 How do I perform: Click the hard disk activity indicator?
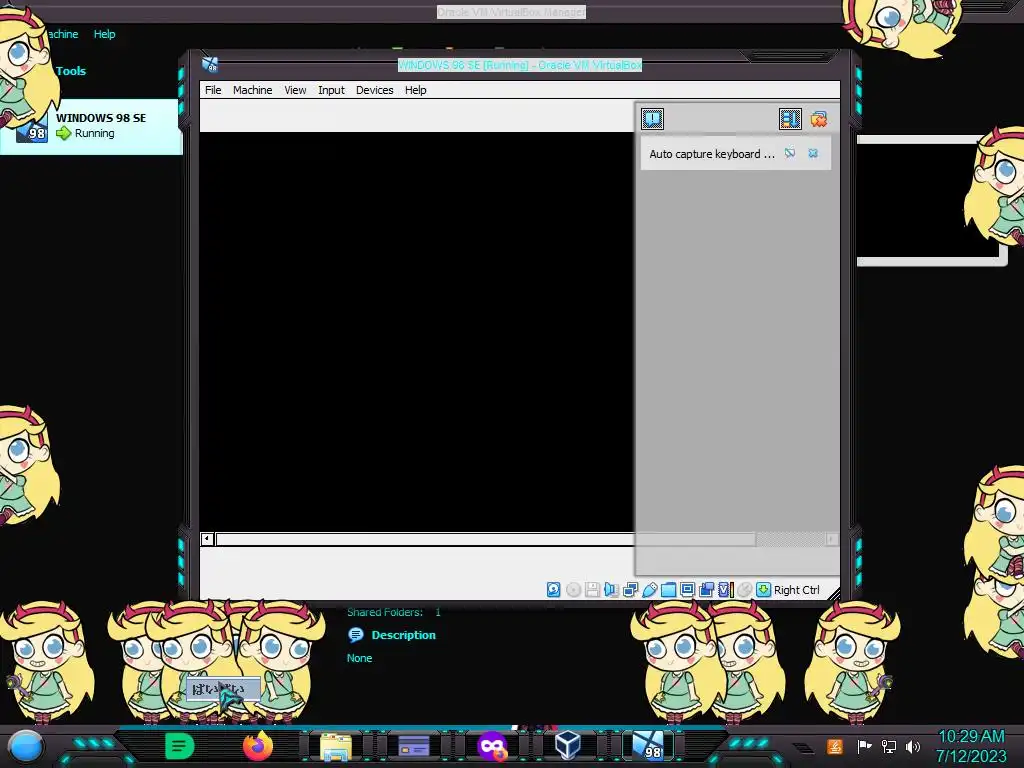pos(553,590)
